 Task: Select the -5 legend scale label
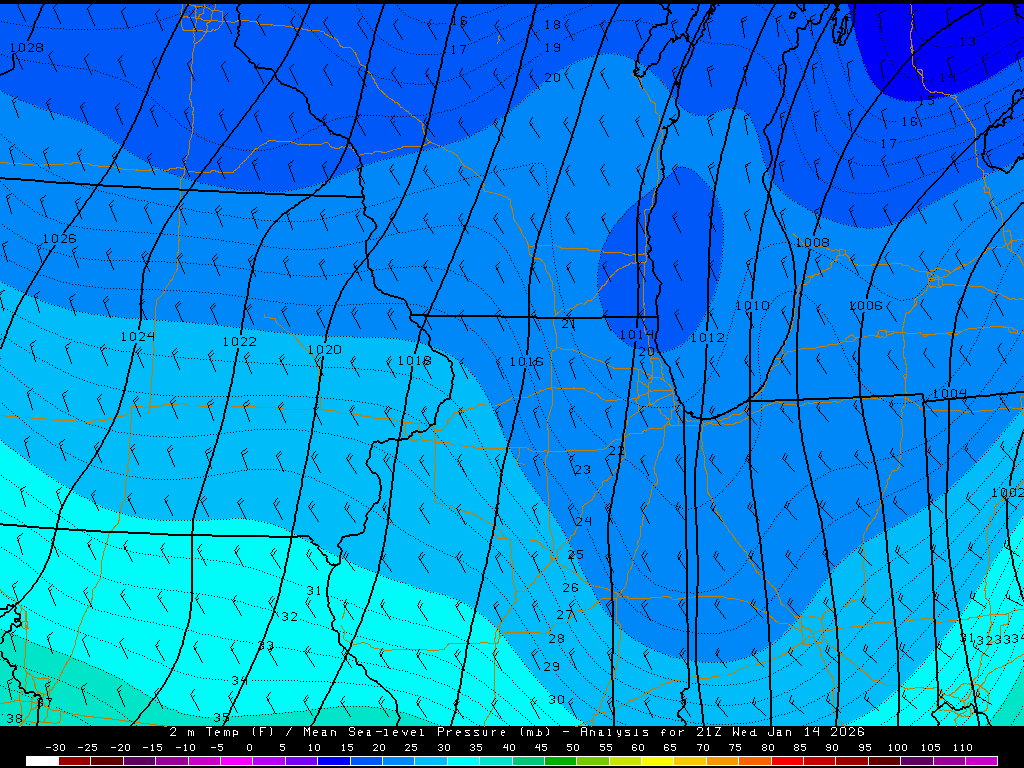[x=217, y=748]
